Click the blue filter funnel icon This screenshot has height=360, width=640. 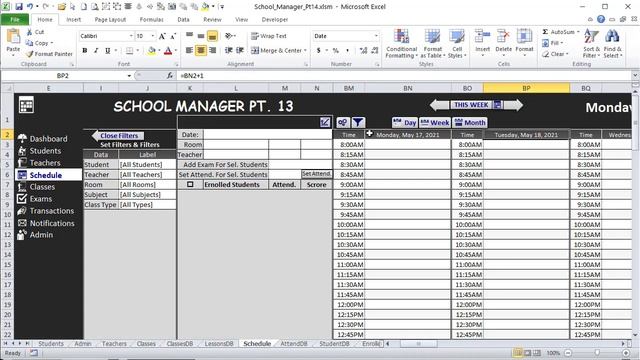(x=358, y=122)
